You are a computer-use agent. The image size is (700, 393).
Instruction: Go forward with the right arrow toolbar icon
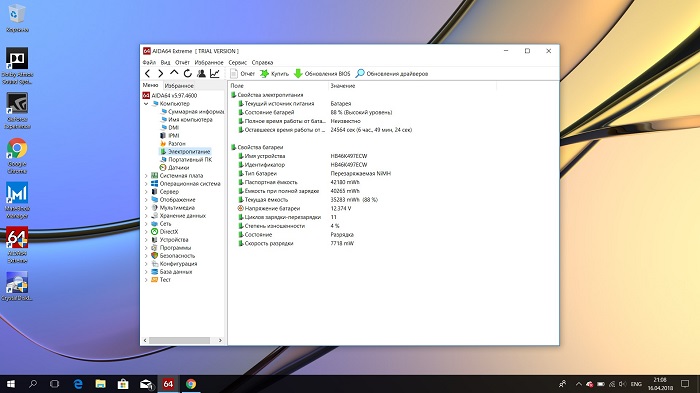[x=161, y=74]
